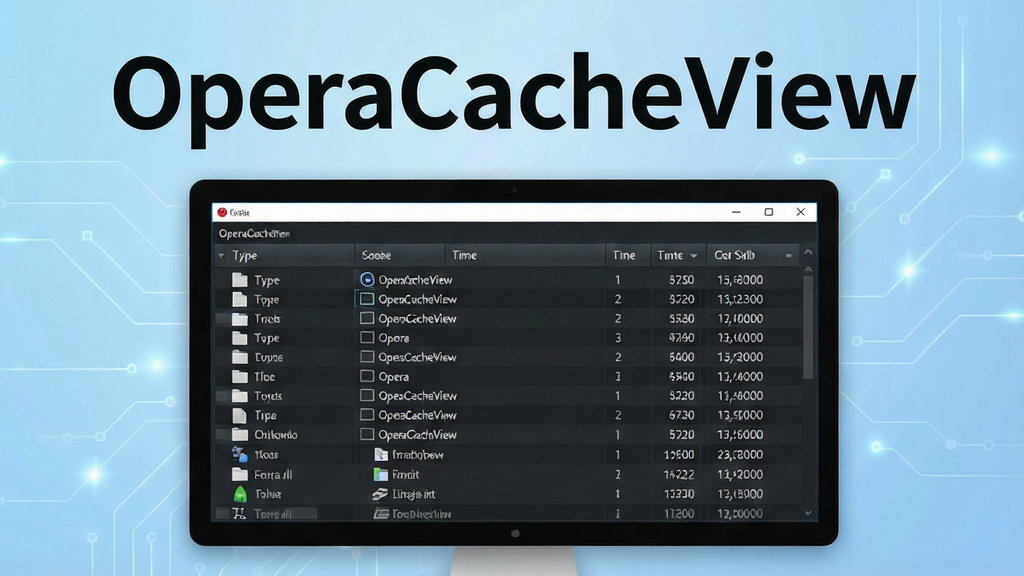This screenshot has width=1024, height=576.
Task: Open the OperaCacheView menu label
Action: 254,234
